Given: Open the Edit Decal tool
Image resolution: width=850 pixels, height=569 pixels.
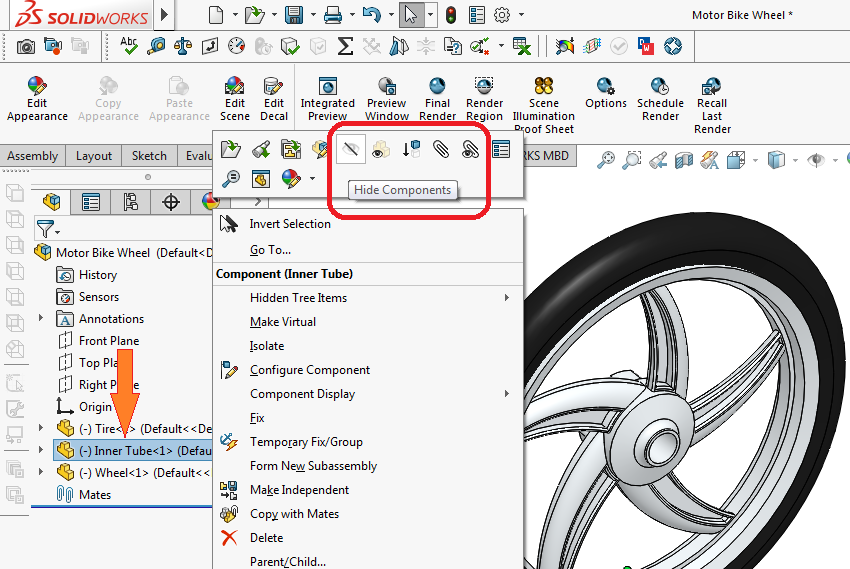Looking at the screenshot, I should click(274, 99).
